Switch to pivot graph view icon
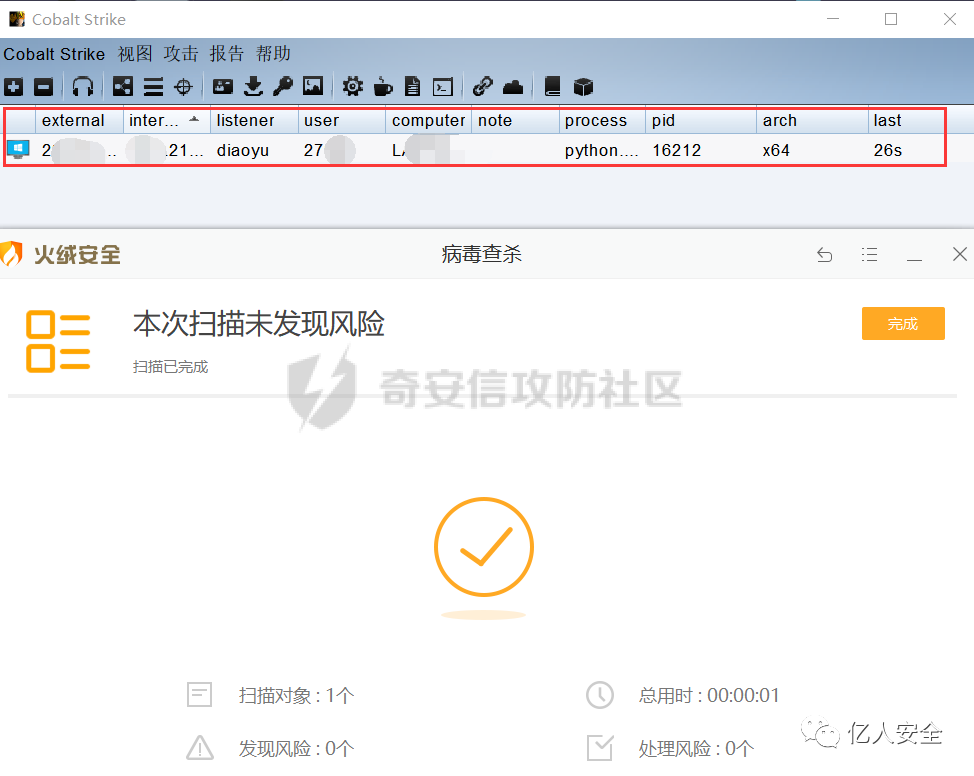 tap(122, 86)
